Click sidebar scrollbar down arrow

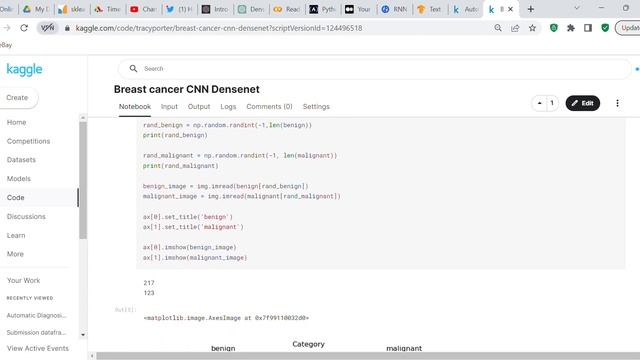(83, 335)
